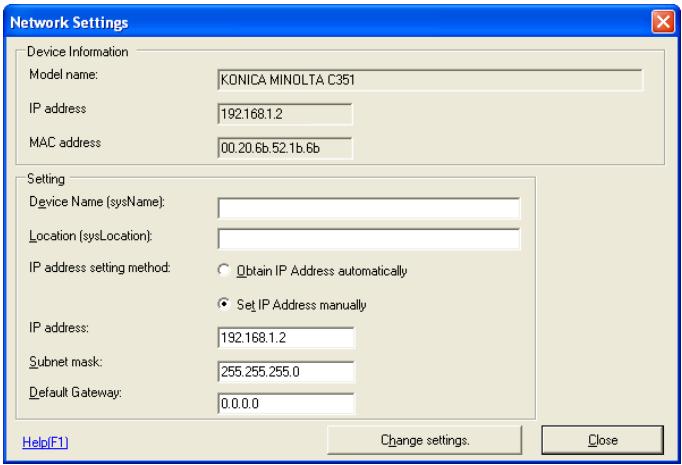Click the editable IP address field in Setting

point(286,338)
